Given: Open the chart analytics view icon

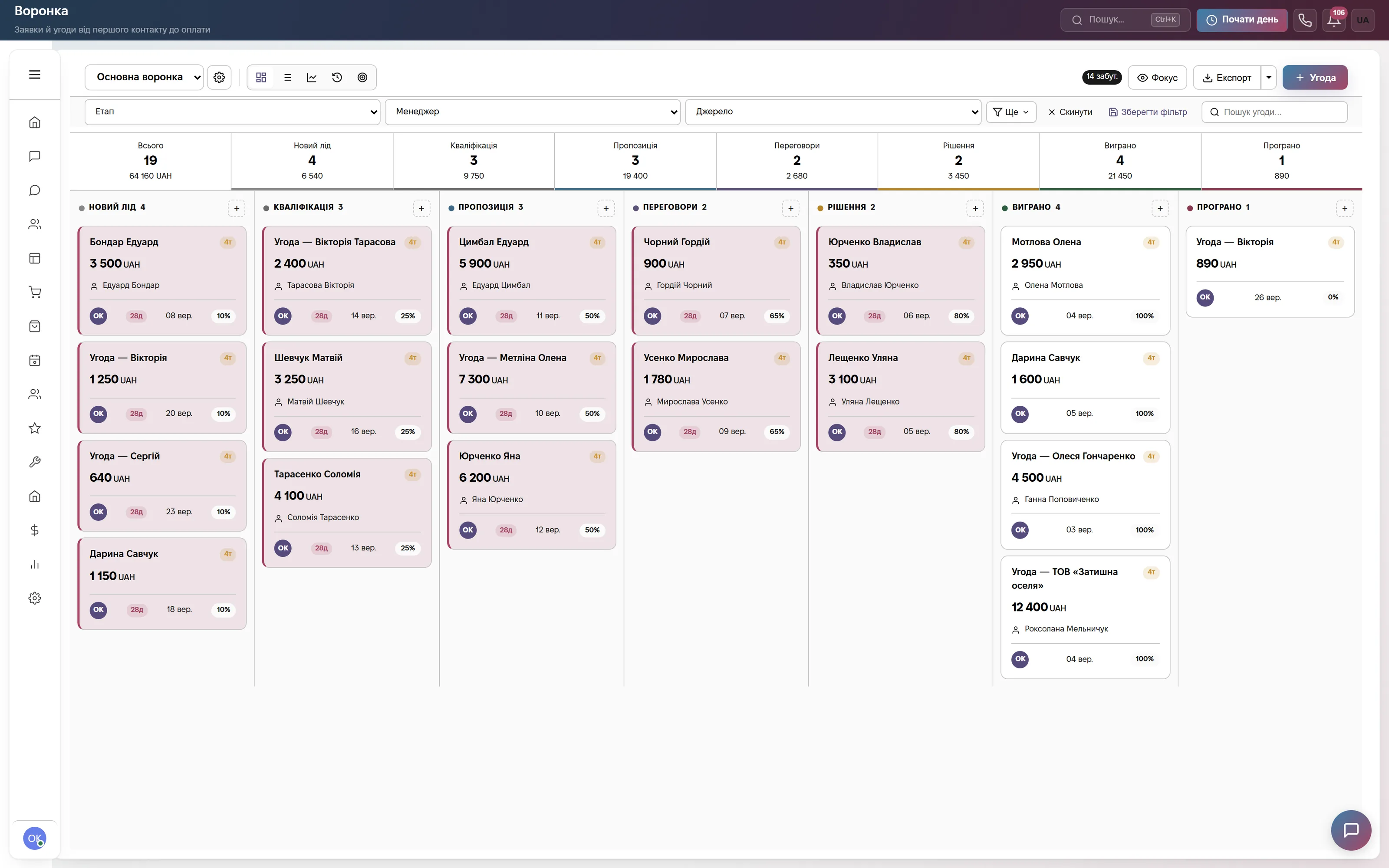Looking at the screenshot, I should pos(312,78).
